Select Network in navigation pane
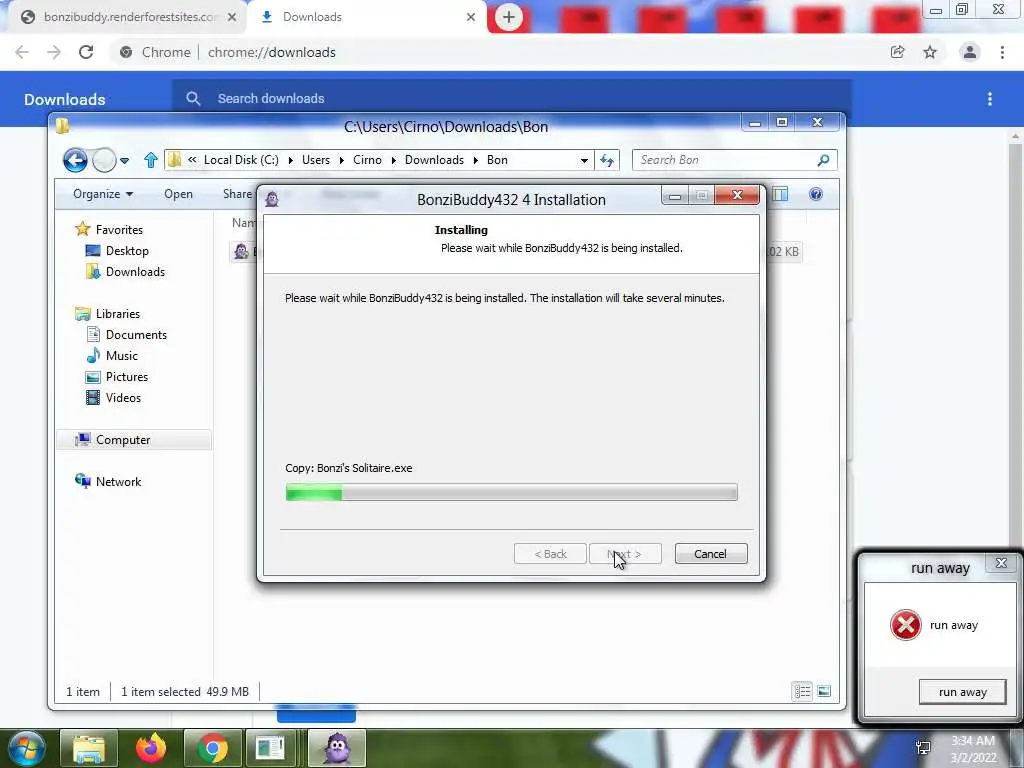1024x768 pixels. 118,481
